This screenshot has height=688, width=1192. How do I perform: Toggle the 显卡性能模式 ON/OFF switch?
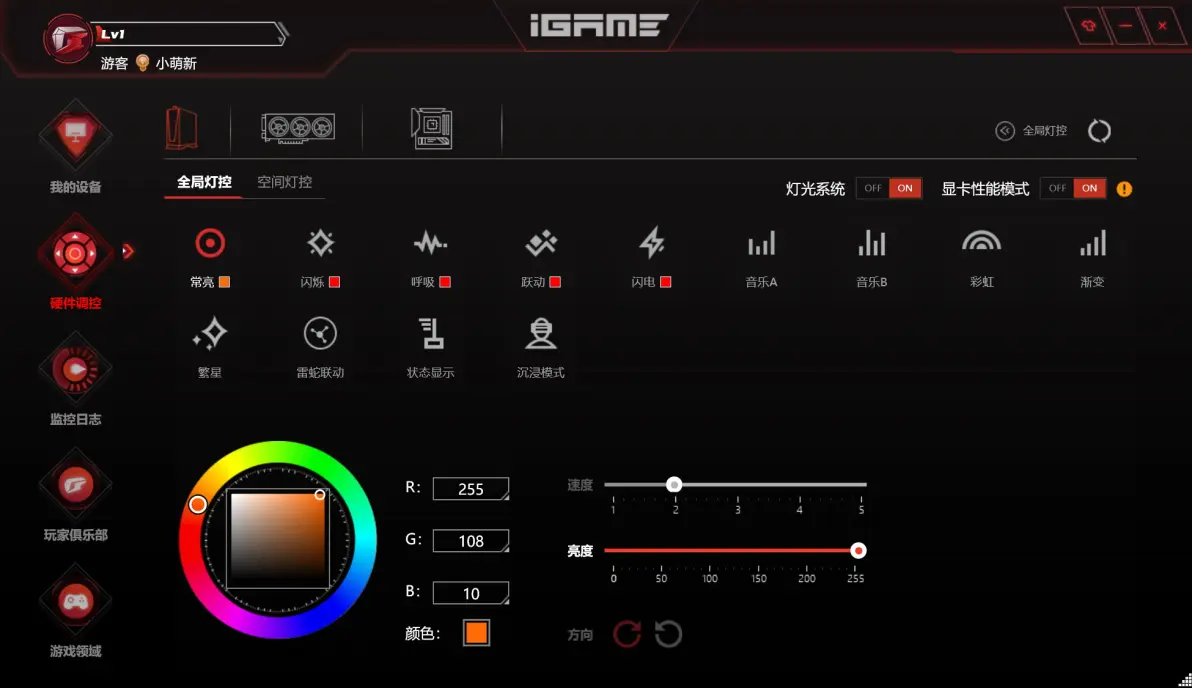tap(1073, 189)
